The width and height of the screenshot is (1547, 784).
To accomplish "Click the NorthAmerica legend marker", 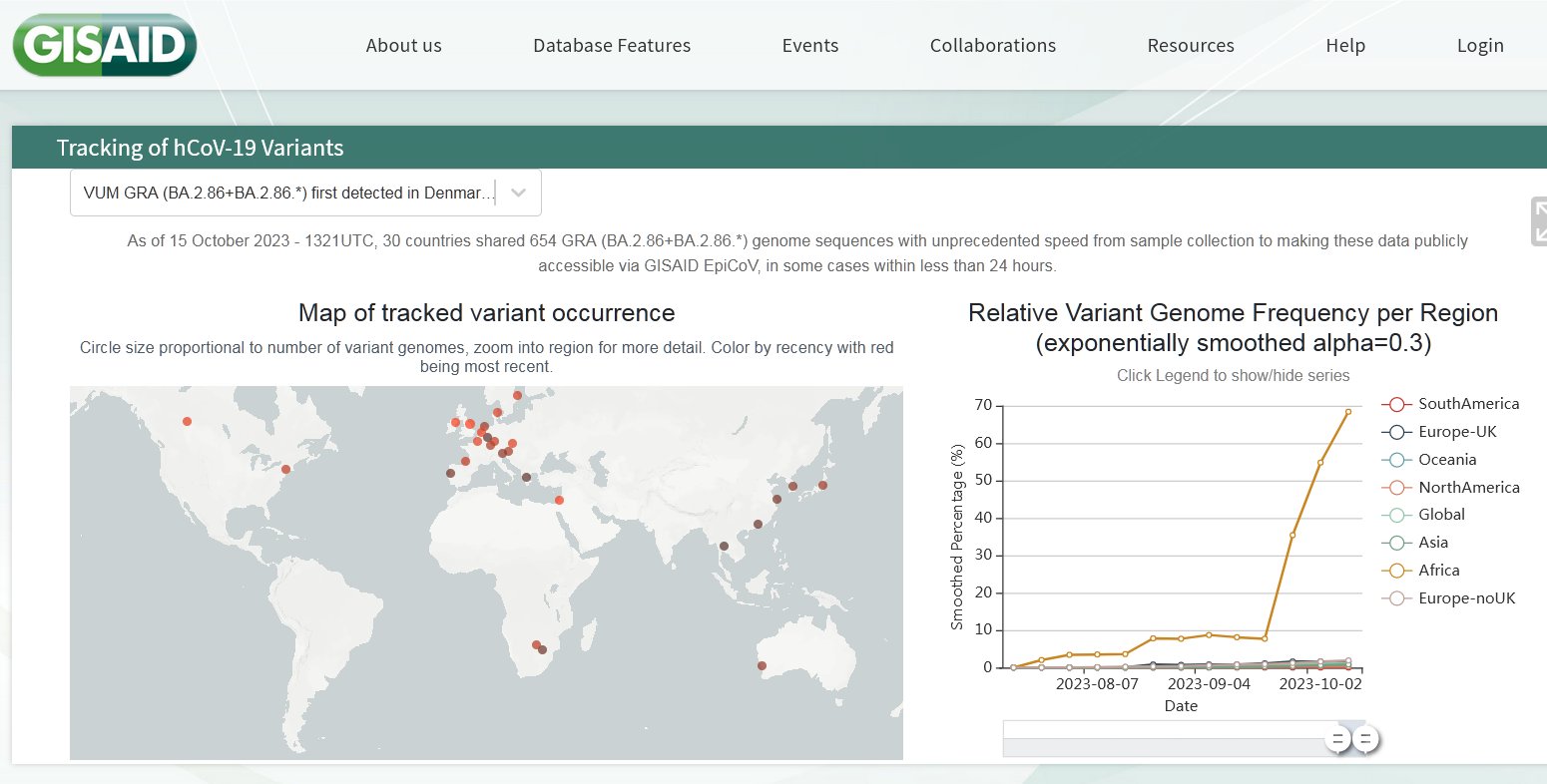I will point(1396,488).
